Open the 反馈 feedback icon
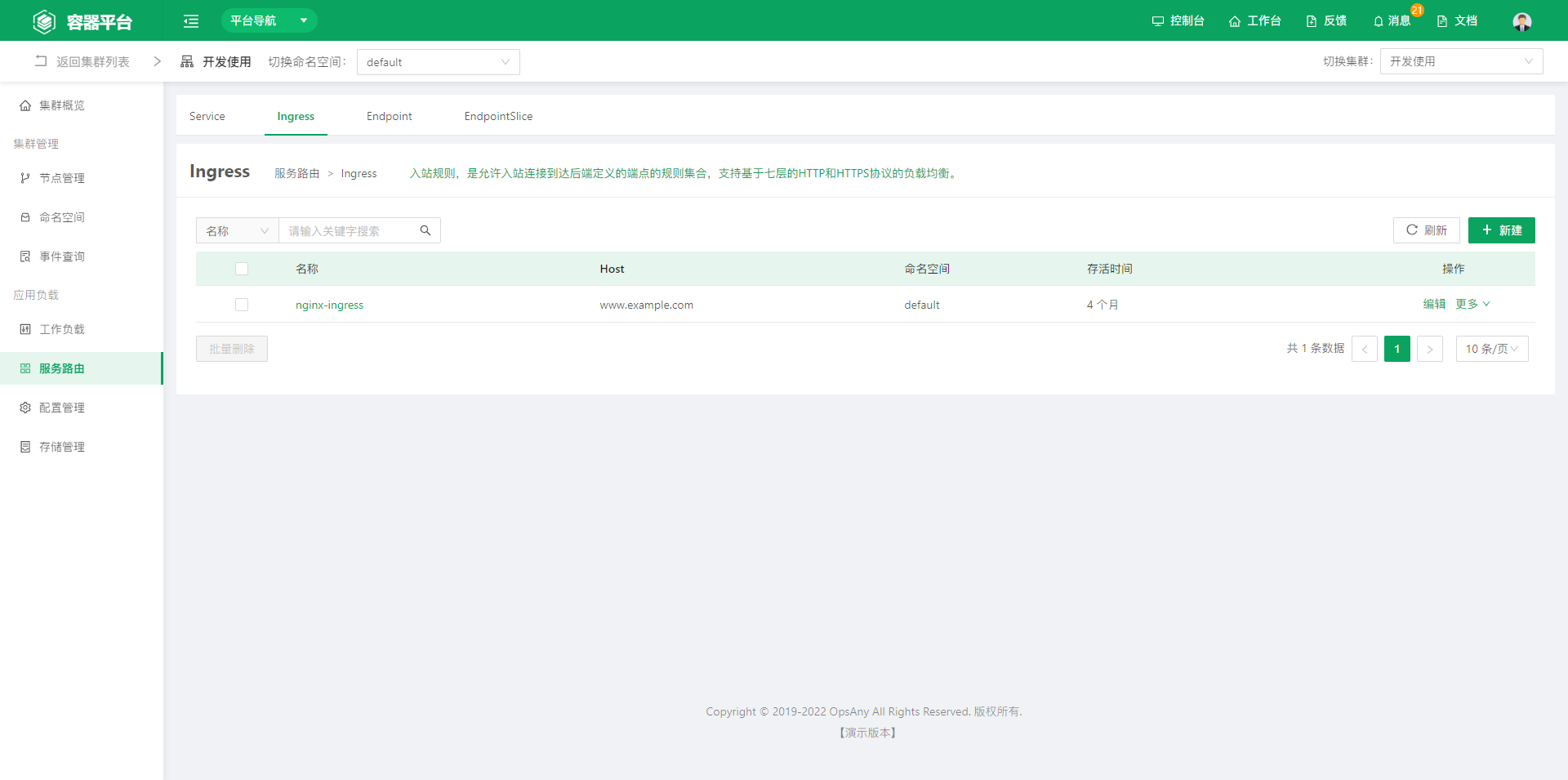The height and width of the screenshot is (780, 1568). tap(1312, 21)
